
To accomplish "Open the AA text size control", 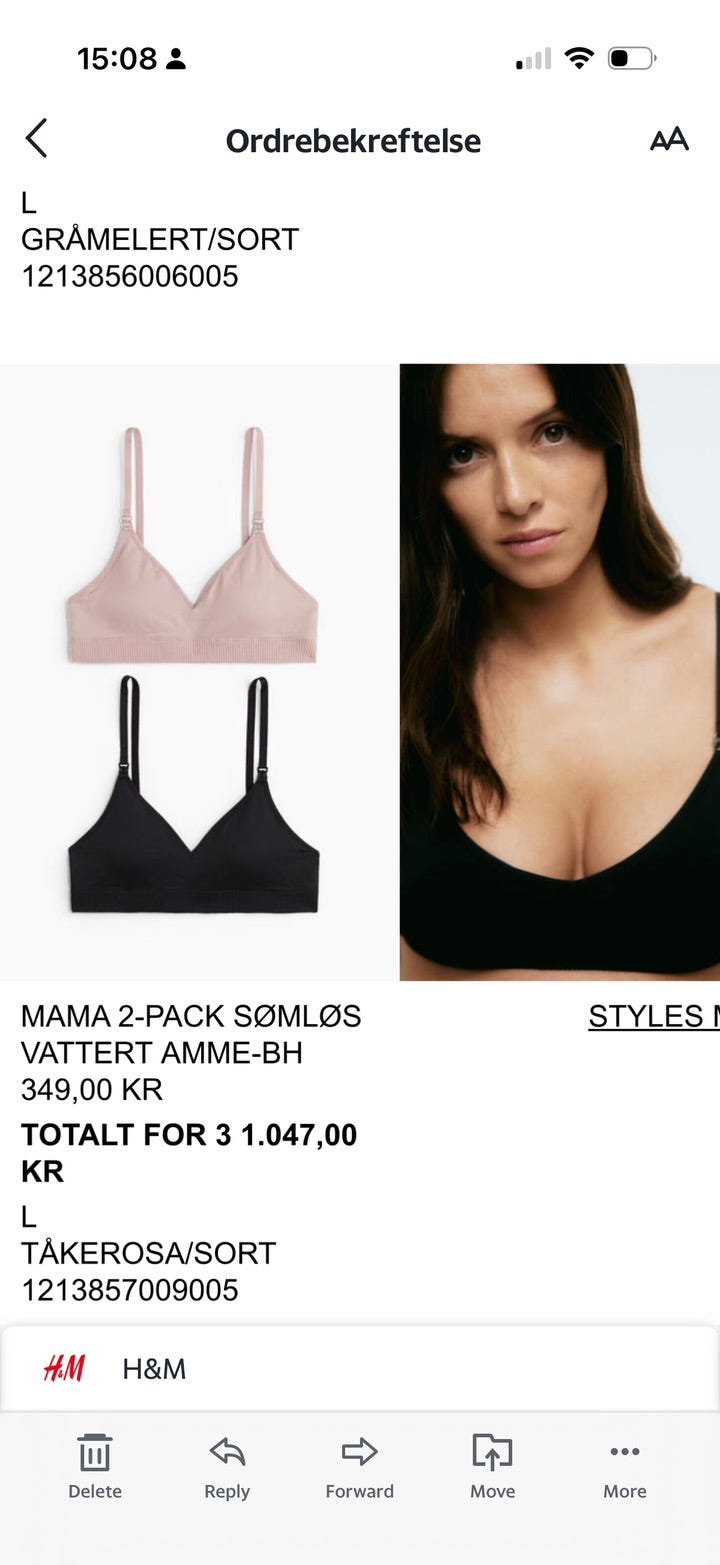I will [669, 139].
